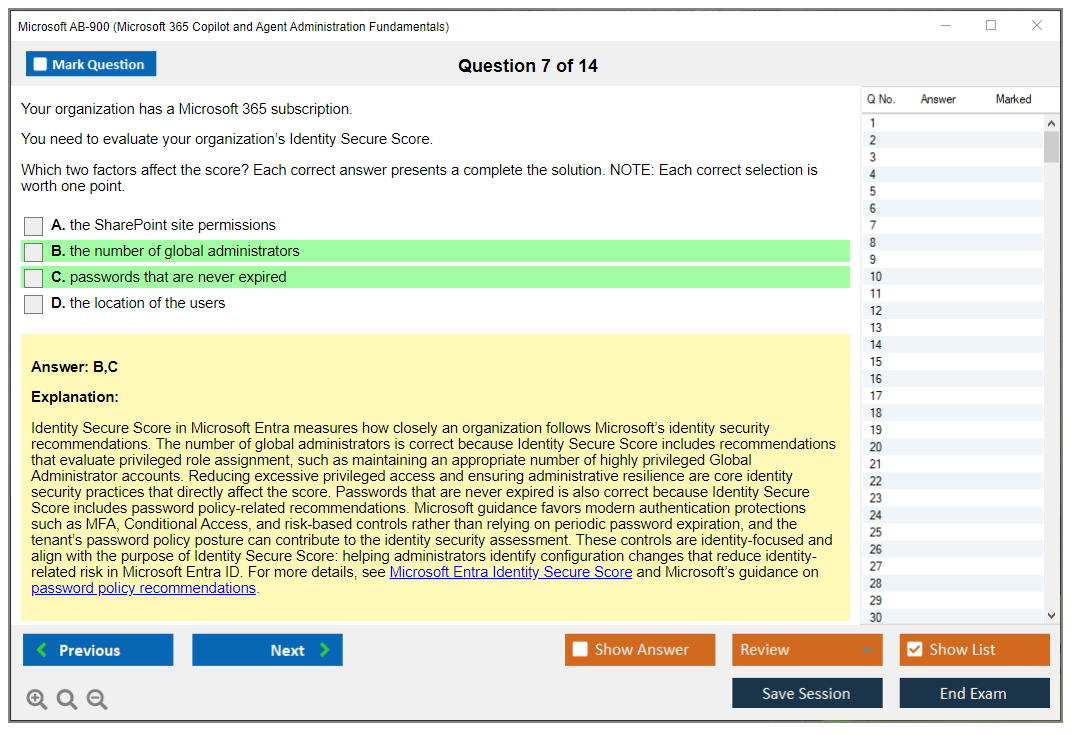Go to the Next question
The image size is (1075, 735).
(267, 649)
